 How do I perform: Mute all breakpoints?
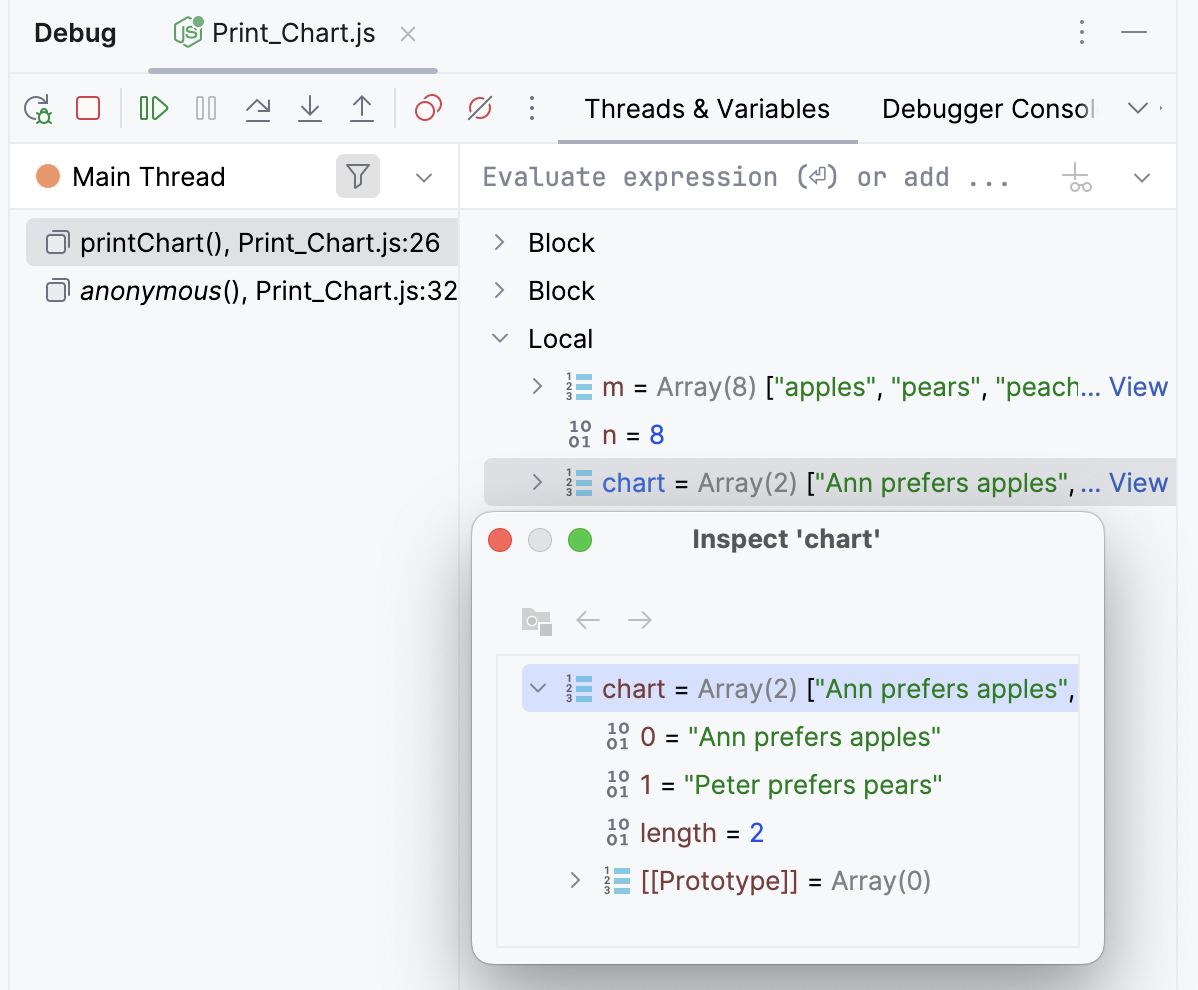pos(479,108)
